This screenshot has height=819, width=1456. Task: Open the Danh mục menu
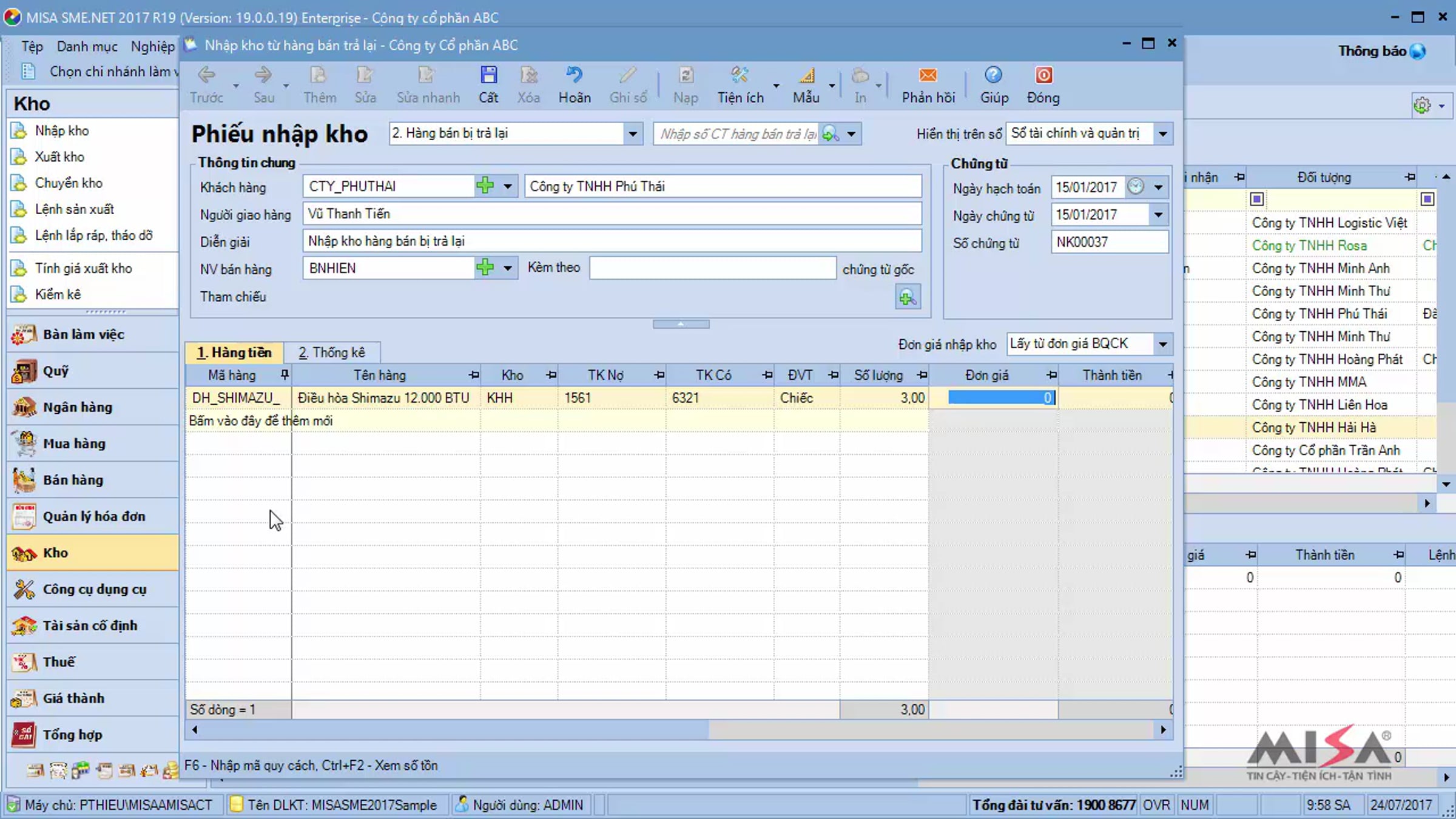click(87, 46)
